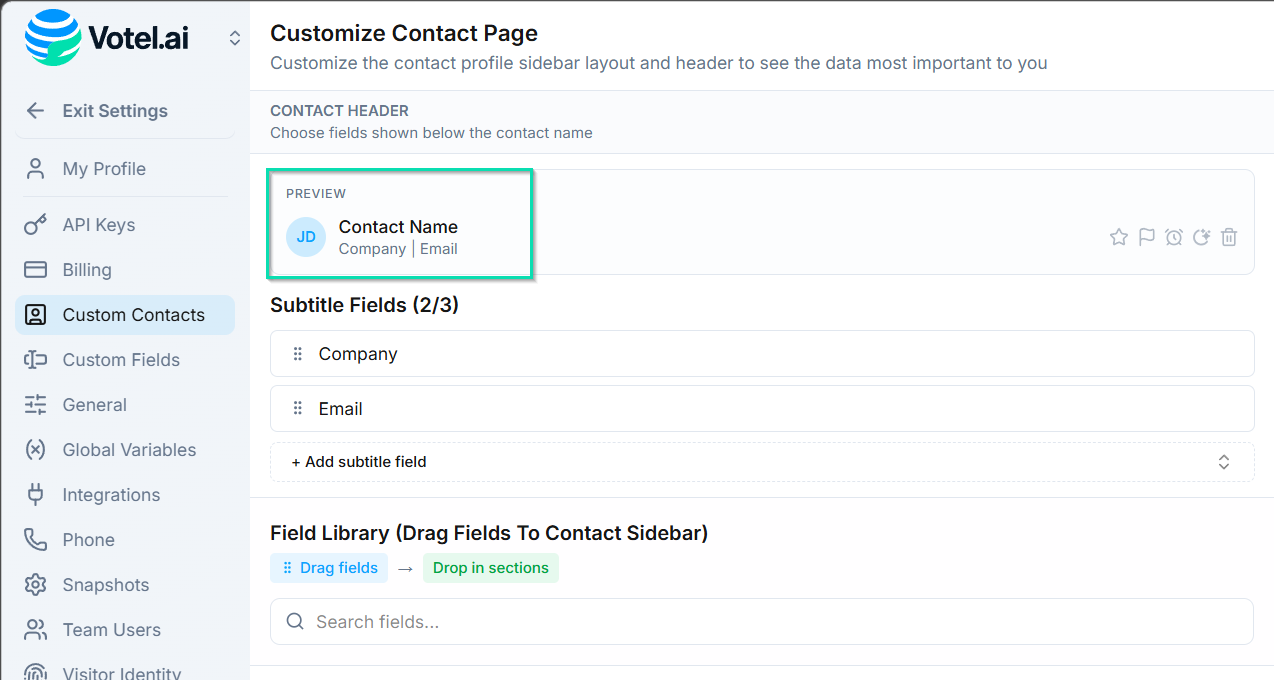Click the Search fields input box
The height and width of the screenshot is (680, 1274).
[x=760, y=622]
